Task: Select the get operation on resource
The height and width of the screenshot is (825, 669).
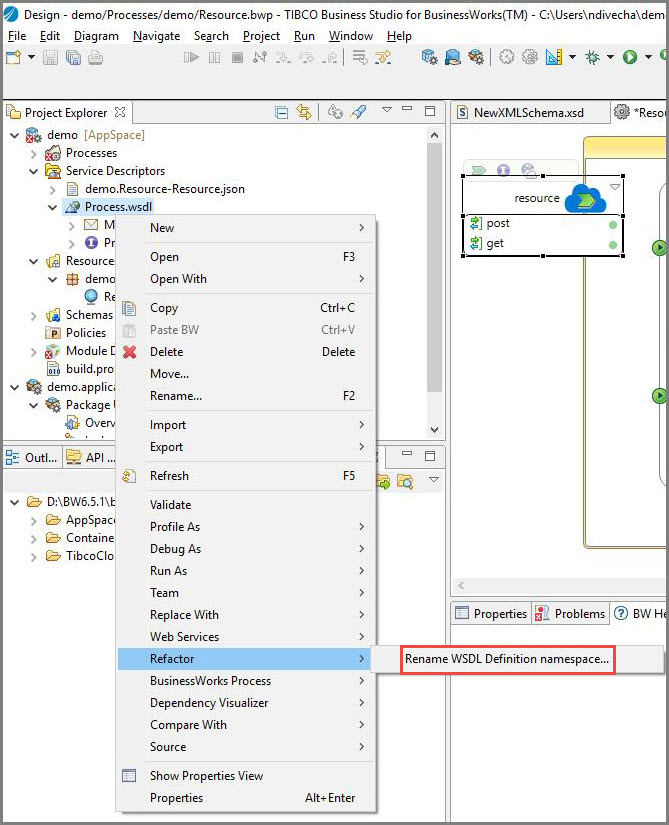Action: [x=495, y=243]
